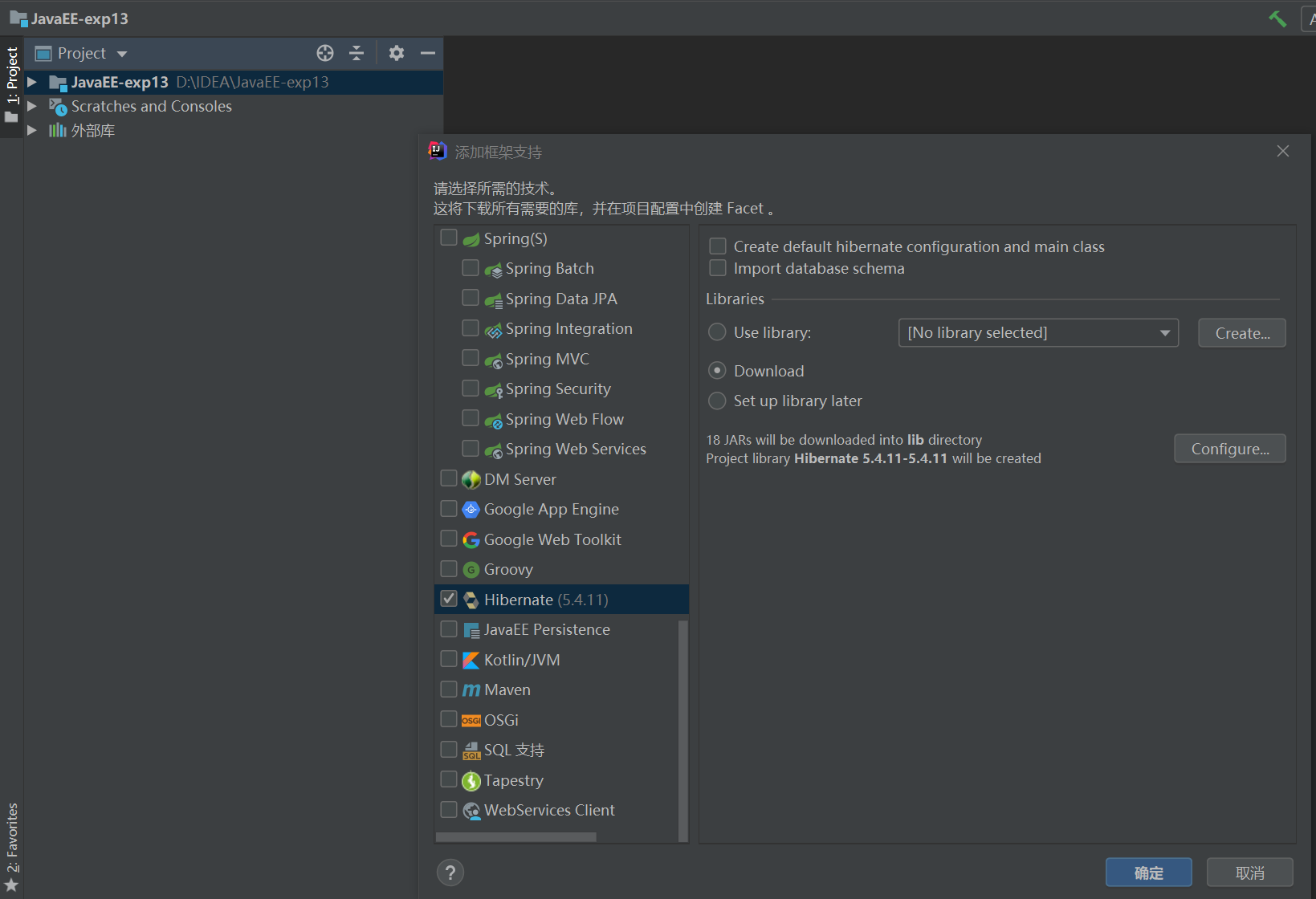
Task: Click the Tapestry icon
Action: (471, 781)
